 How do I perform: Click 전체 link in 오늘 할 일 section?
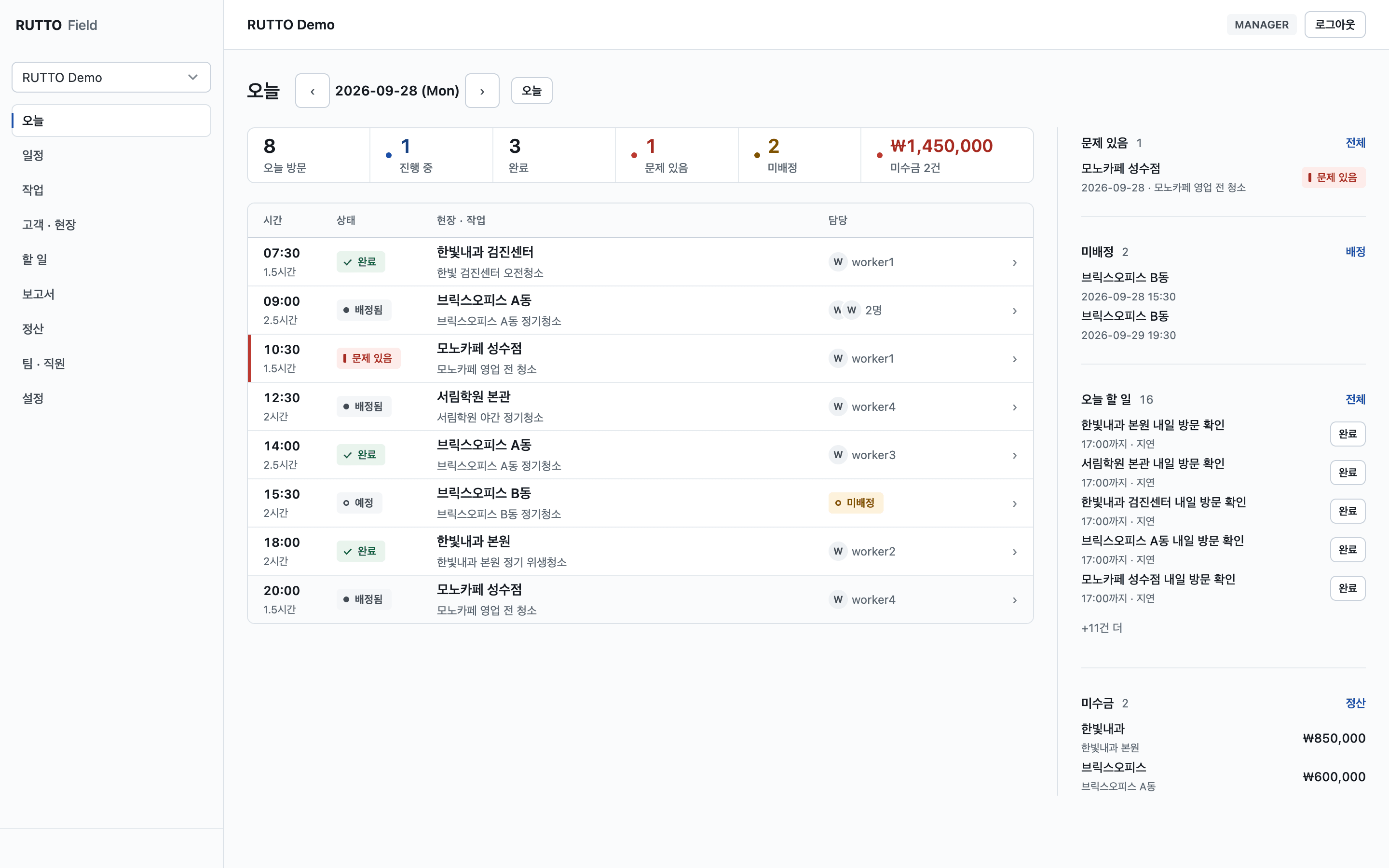[1355, 400]
